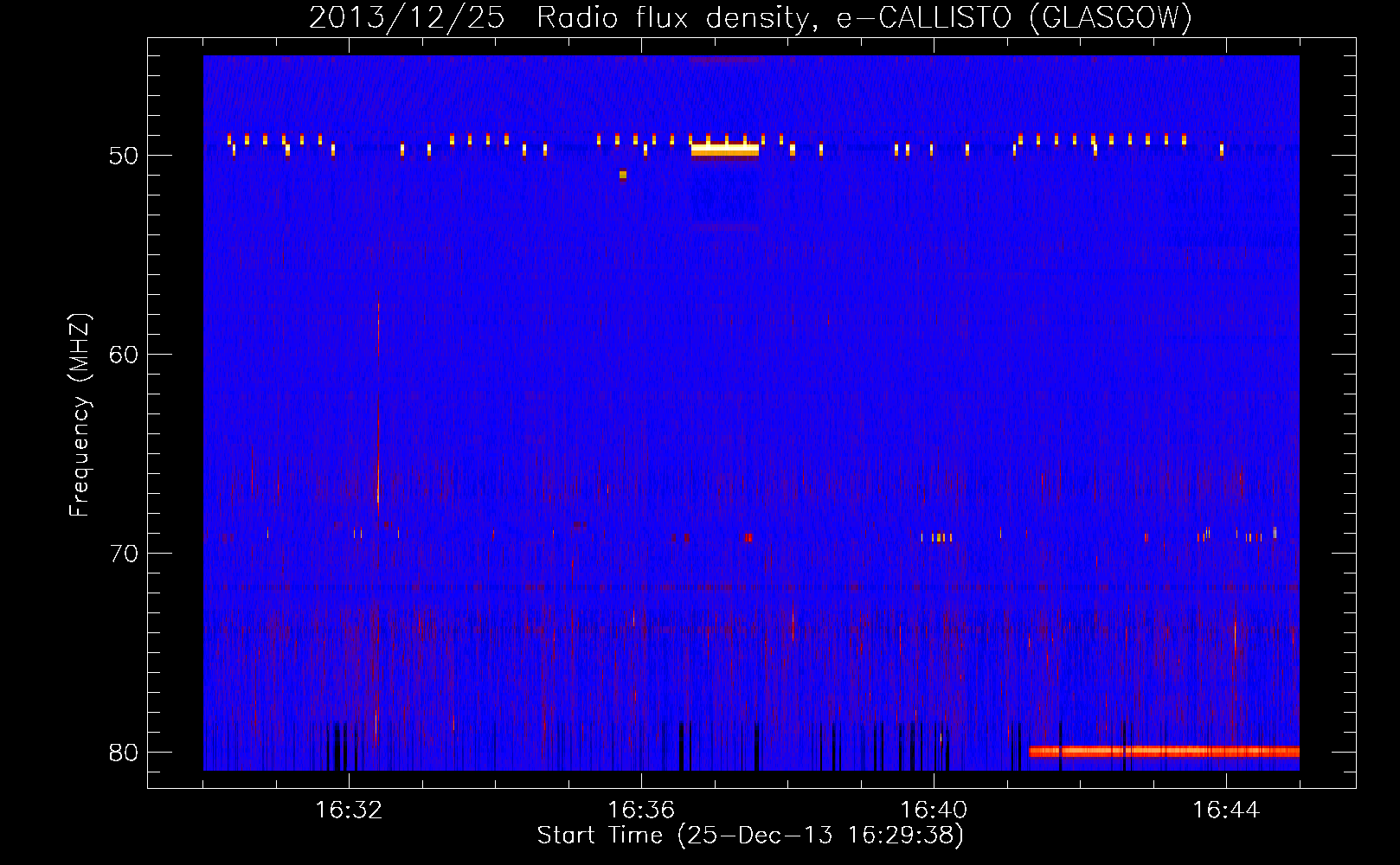
Task: Click the '60' frequency tick label
Action: pos(124,355)
